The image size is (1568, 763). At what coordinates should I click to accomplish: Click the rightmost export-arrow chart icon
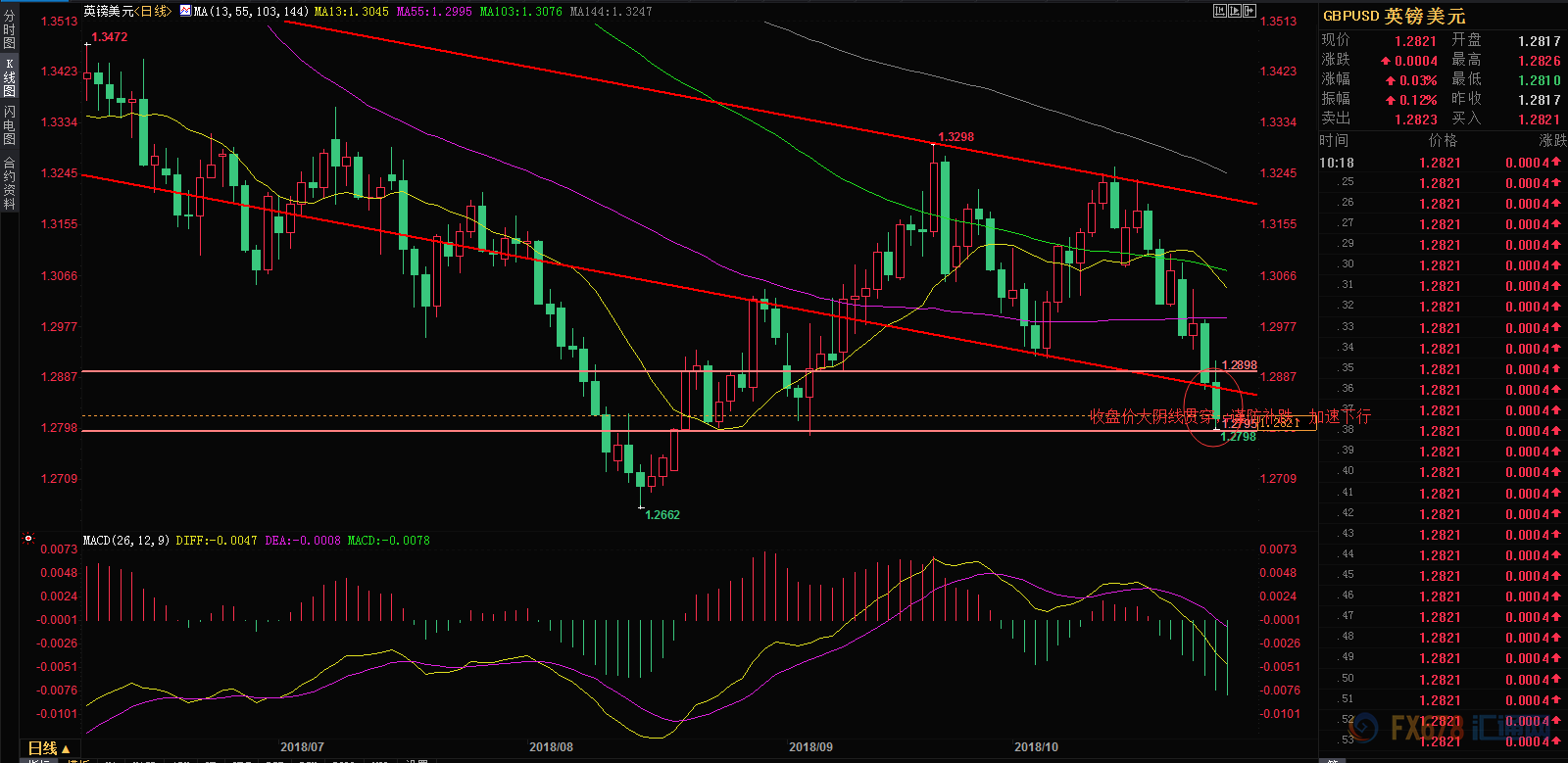point(1249,11)
